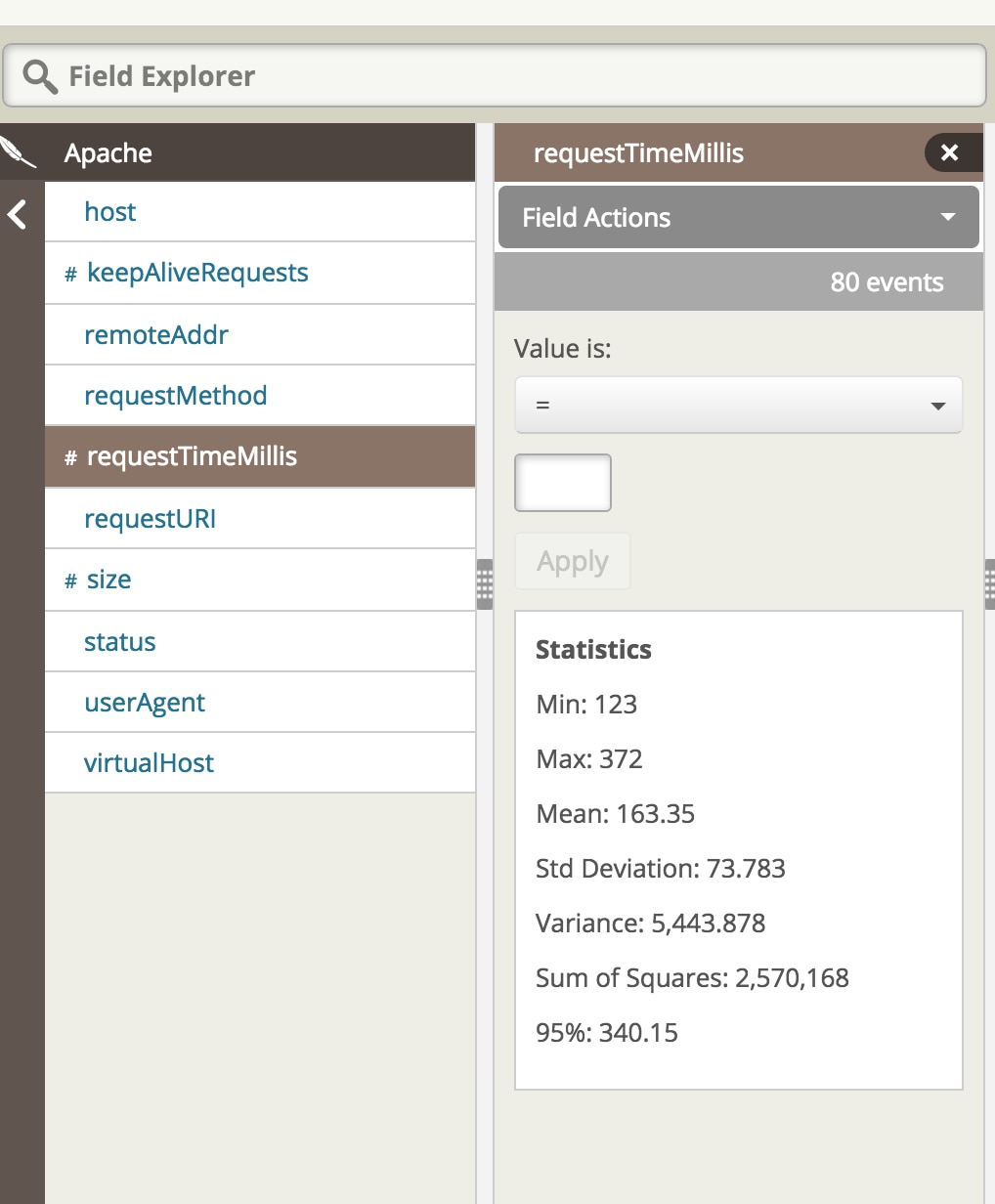Select the requestMethod field

[176, 396]
